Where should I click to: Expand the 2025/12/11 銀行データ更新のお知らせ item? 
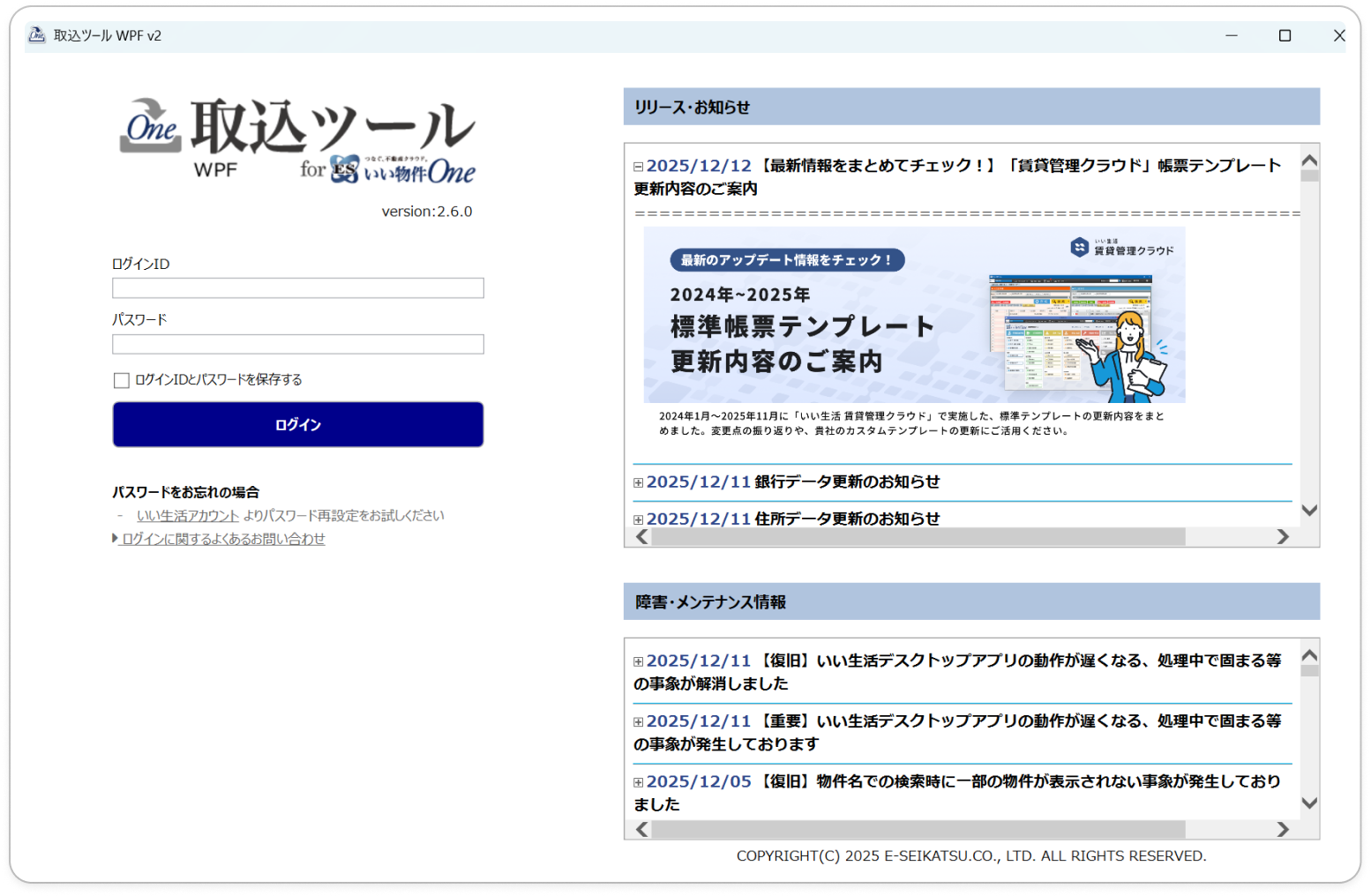638,482
